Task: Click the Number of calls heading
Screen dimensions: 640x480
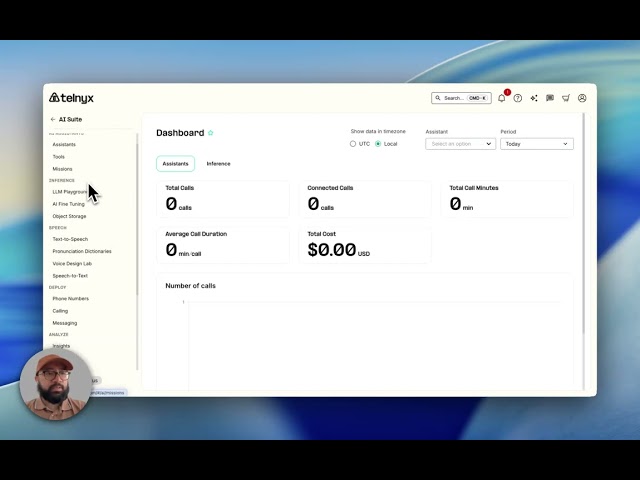Action: point(191,286)
